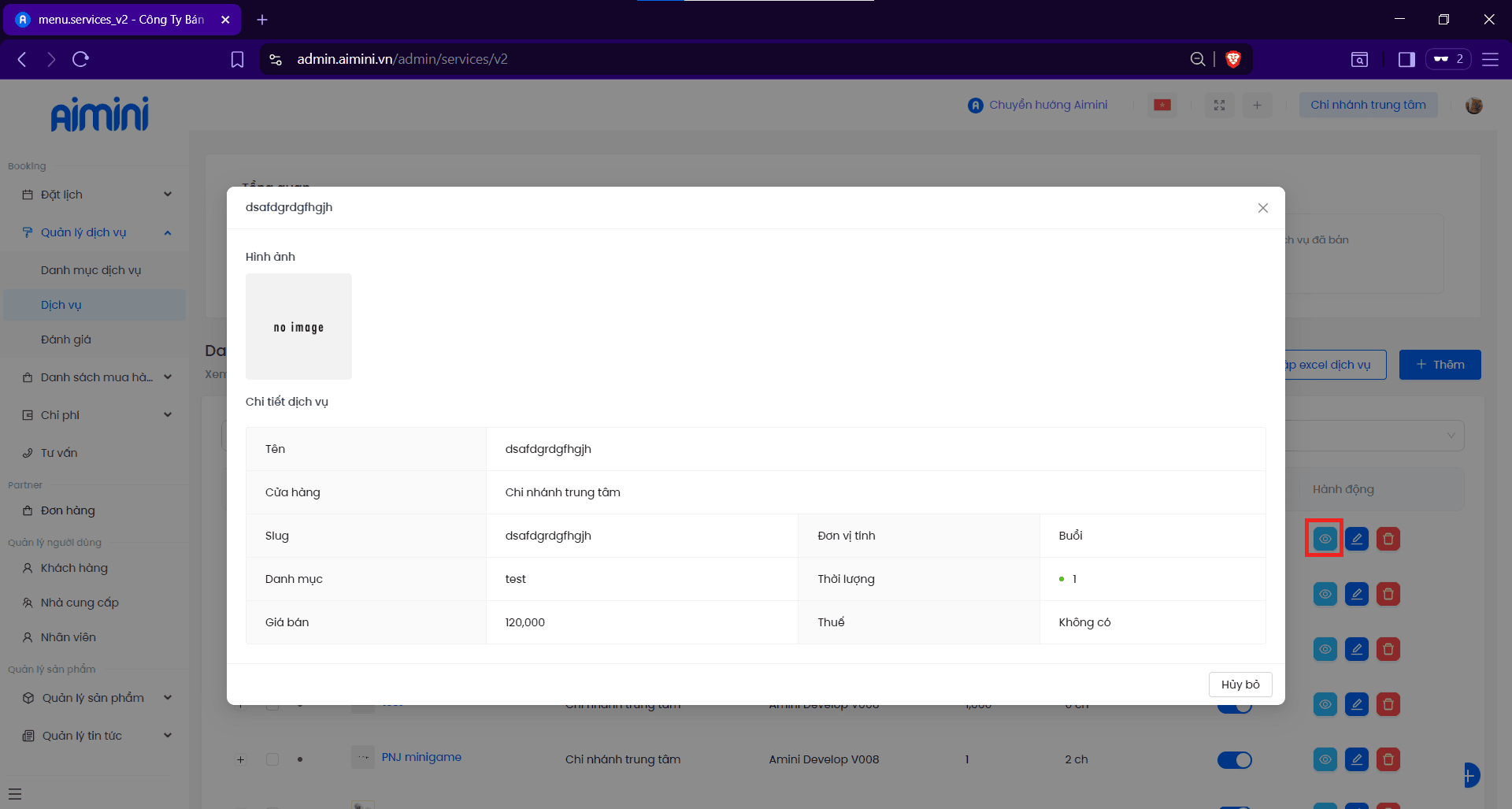Open the browser sidebar panel icon
This screenshot has height=809, width=1512.
click(1406, 59)
